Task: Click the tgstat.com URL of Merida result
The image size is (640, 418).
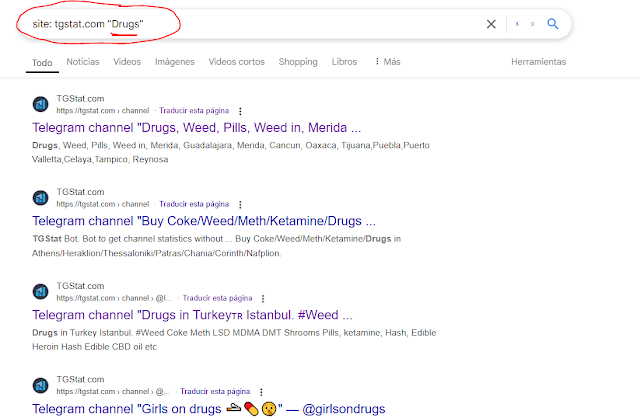Action: (x=103, y=111)
